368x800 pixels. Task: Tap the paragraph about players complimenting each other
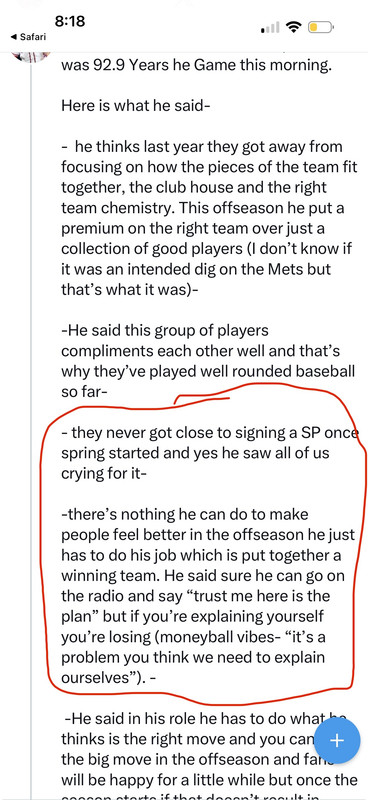tap(208, 361)
